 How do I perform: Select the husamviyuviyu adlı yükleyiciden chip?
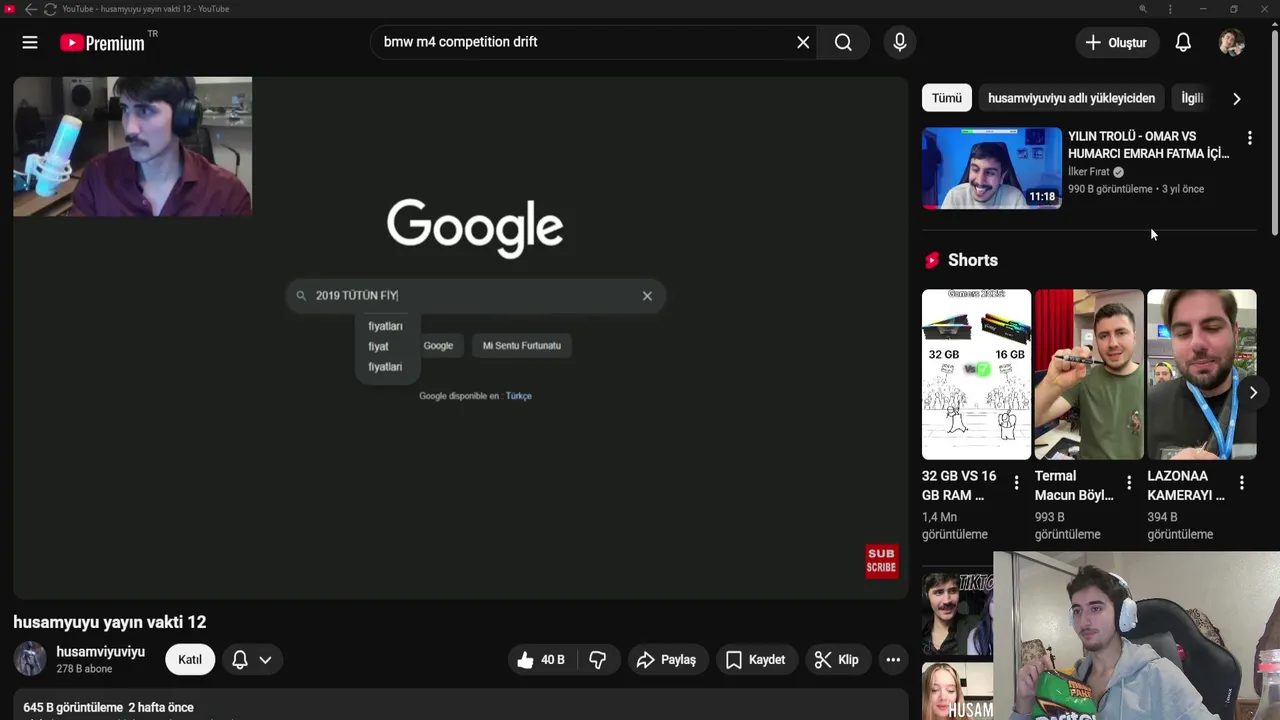coord(1071,98)
